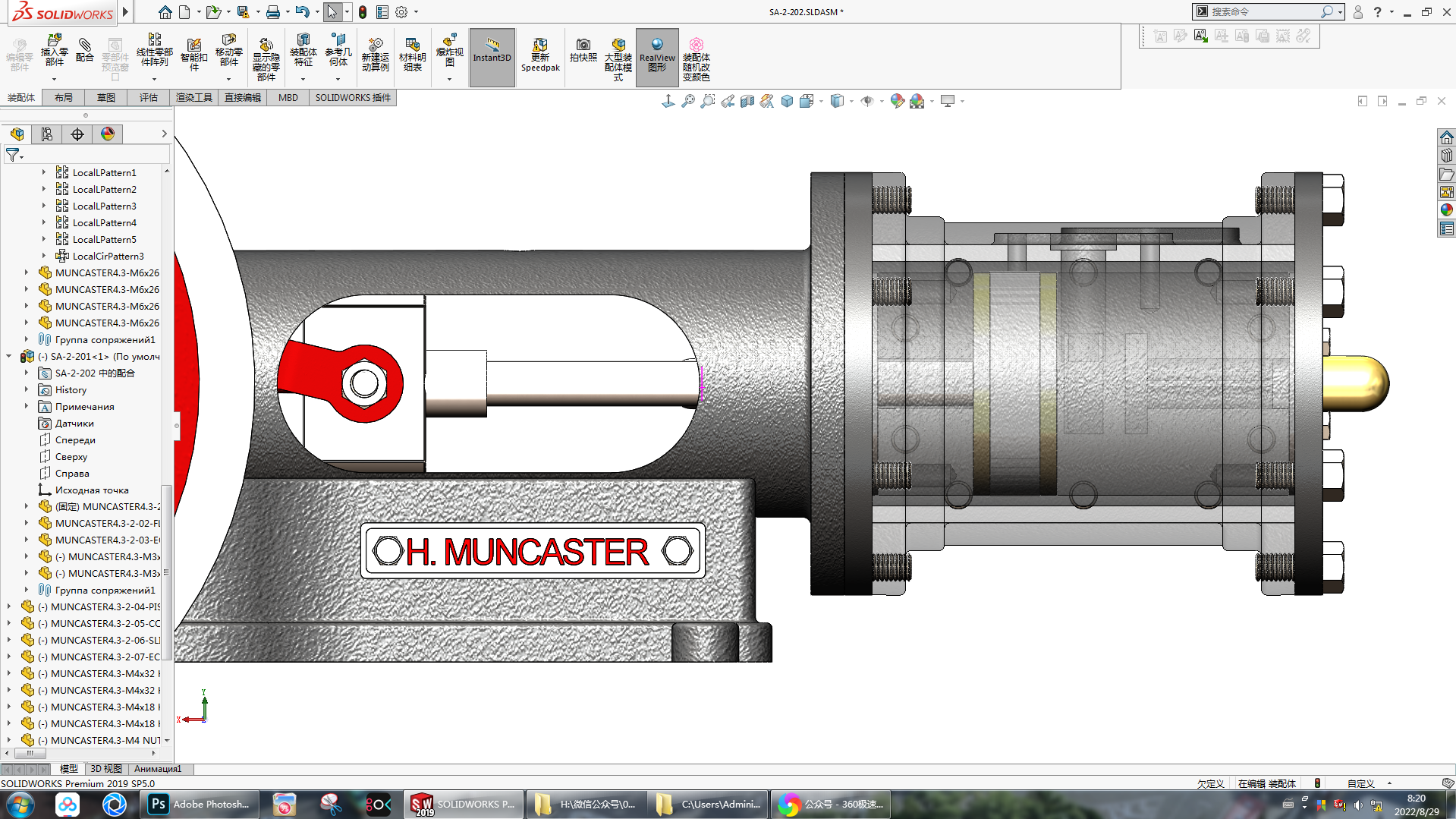Open the MBD tab
Viewport: 1456px width, 819px height.
click(288, 97)
